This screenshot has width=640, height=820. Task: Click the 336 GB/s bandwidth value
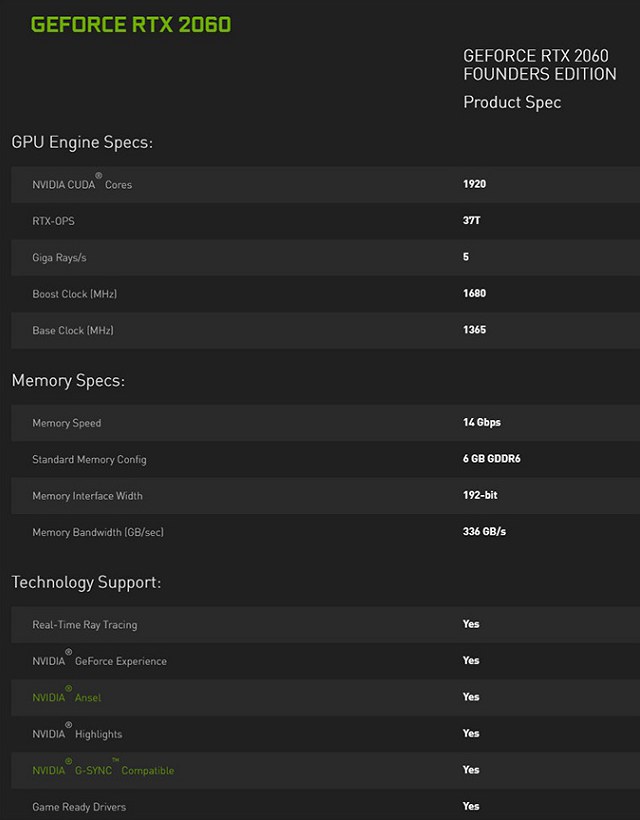(484, 532)
